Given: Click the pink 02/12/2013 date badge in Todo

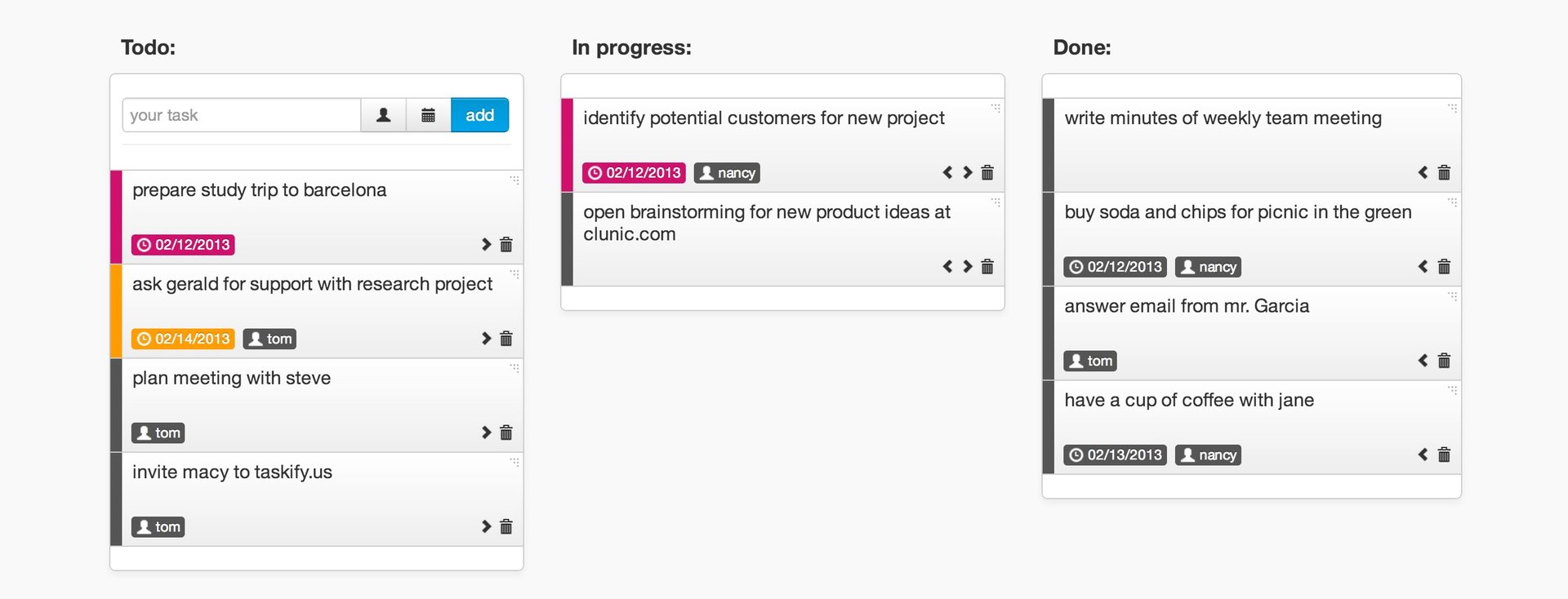Looking at the screenshot, I should coord(183,244).
